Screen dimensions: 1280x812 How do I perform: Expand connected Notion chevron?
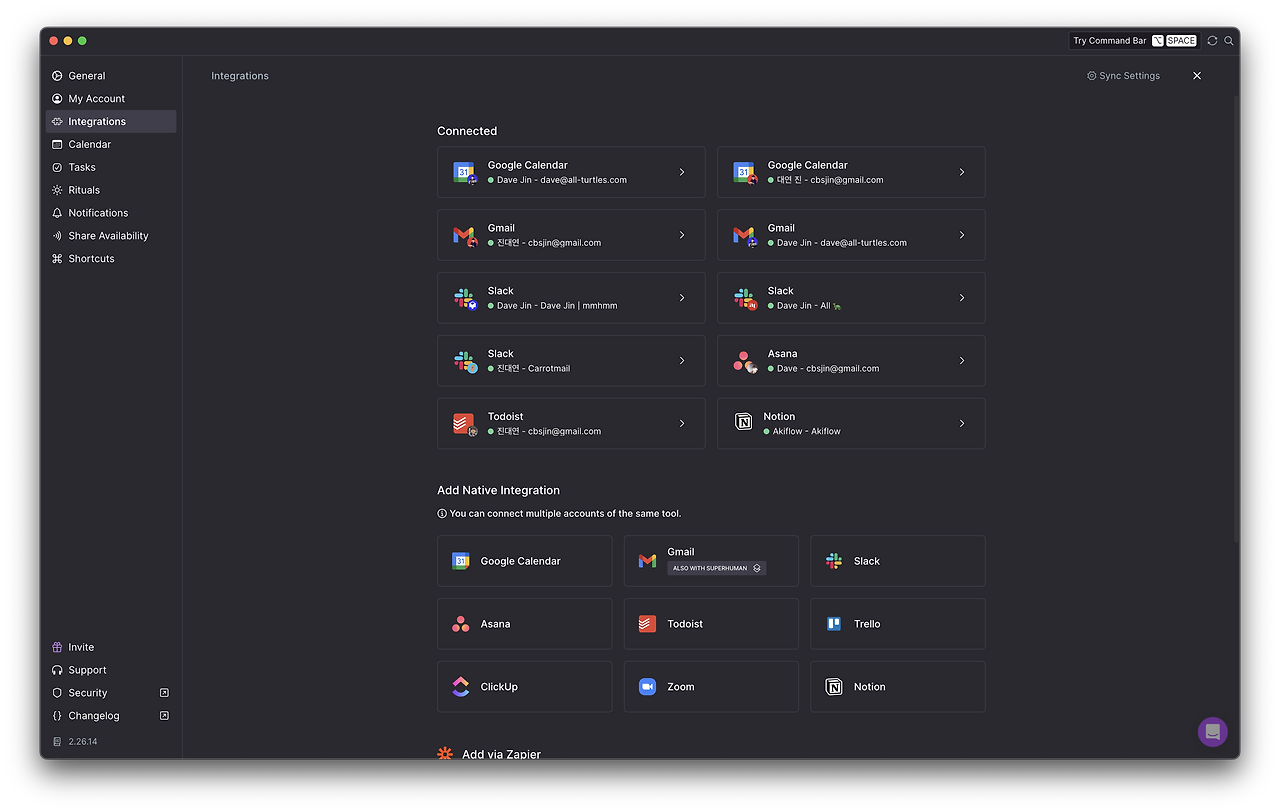[x=962, y=424]
